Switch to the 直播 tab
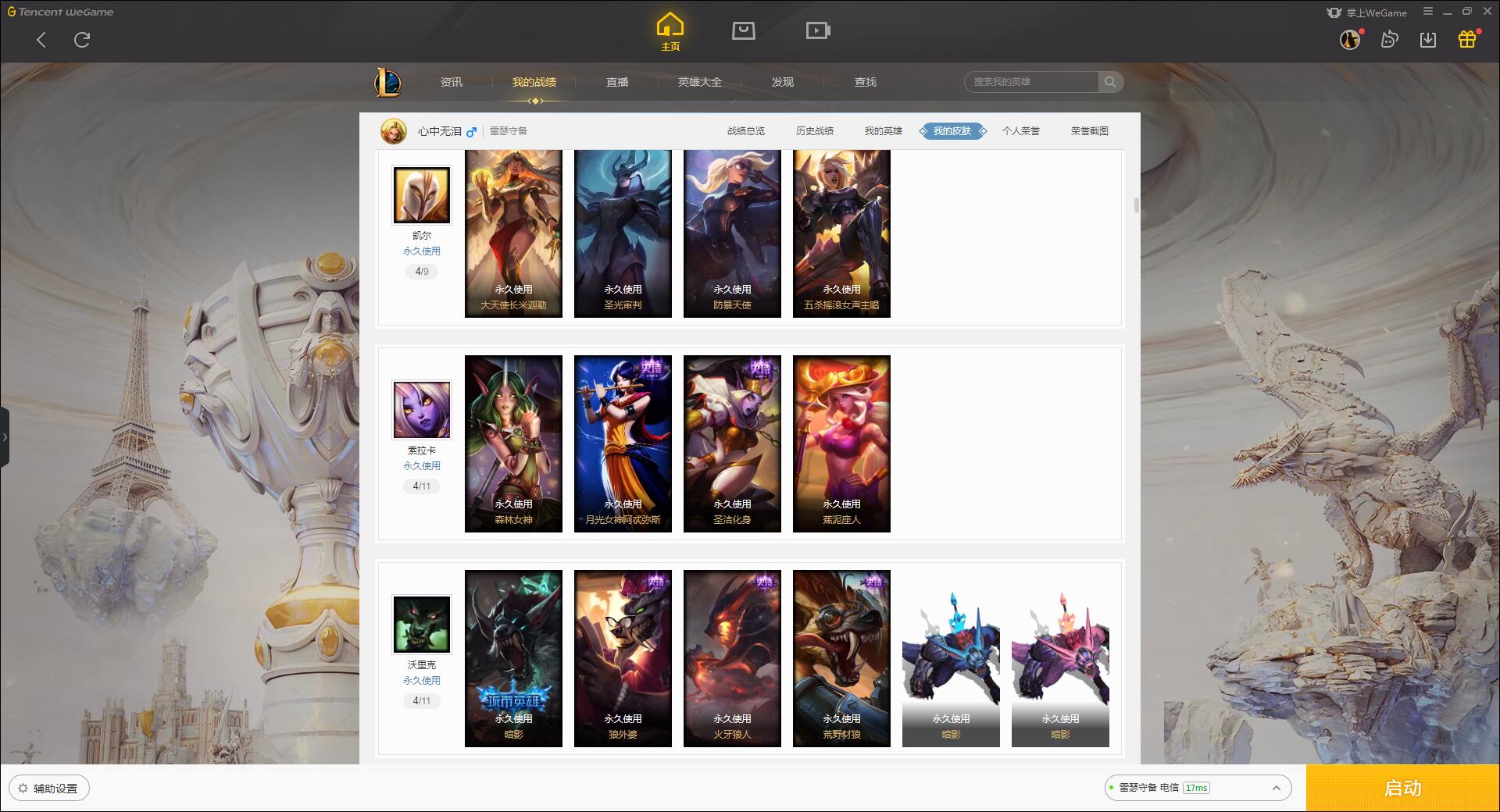Viewport: 1500px width, 812px height. coord(617,82)
